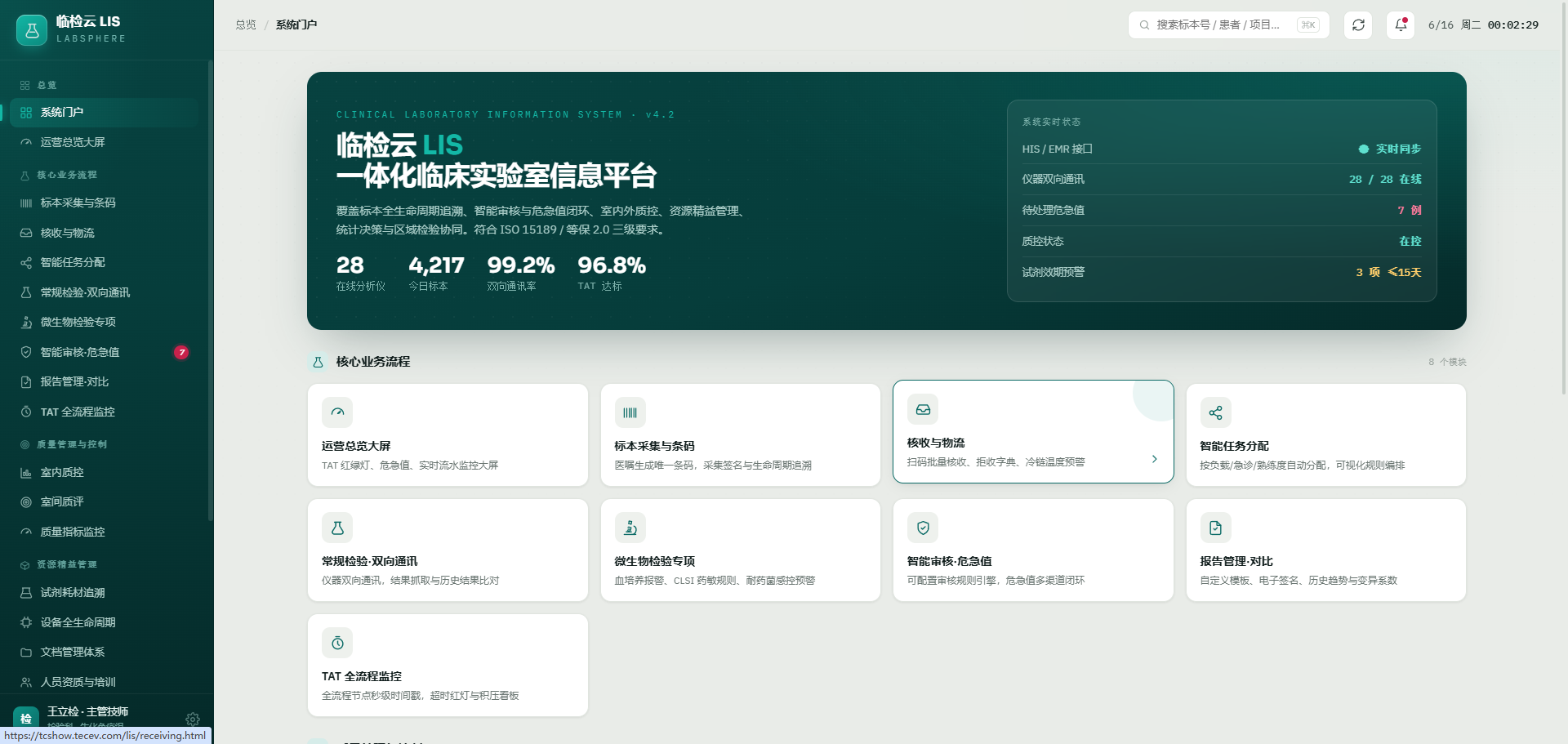1568x744 pixels.
Task: Click the 临检云 LIS flask logo
Action: [32, 30]
